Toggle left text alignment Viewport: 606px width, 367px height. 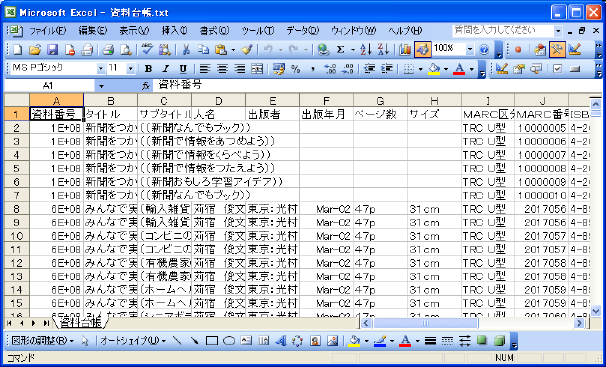(205, 69)
